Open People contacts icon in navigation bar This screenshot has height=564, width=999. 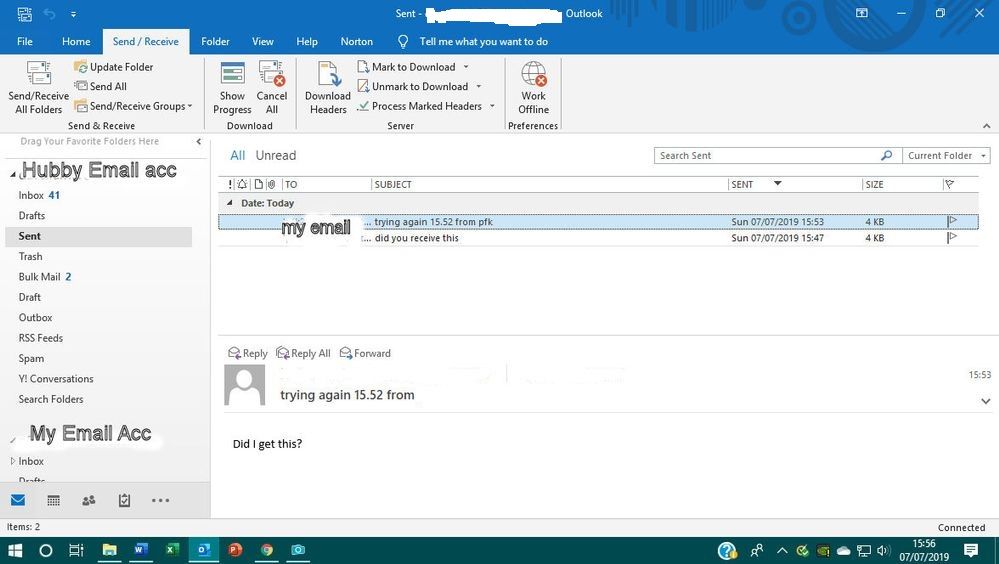[89, 500]
